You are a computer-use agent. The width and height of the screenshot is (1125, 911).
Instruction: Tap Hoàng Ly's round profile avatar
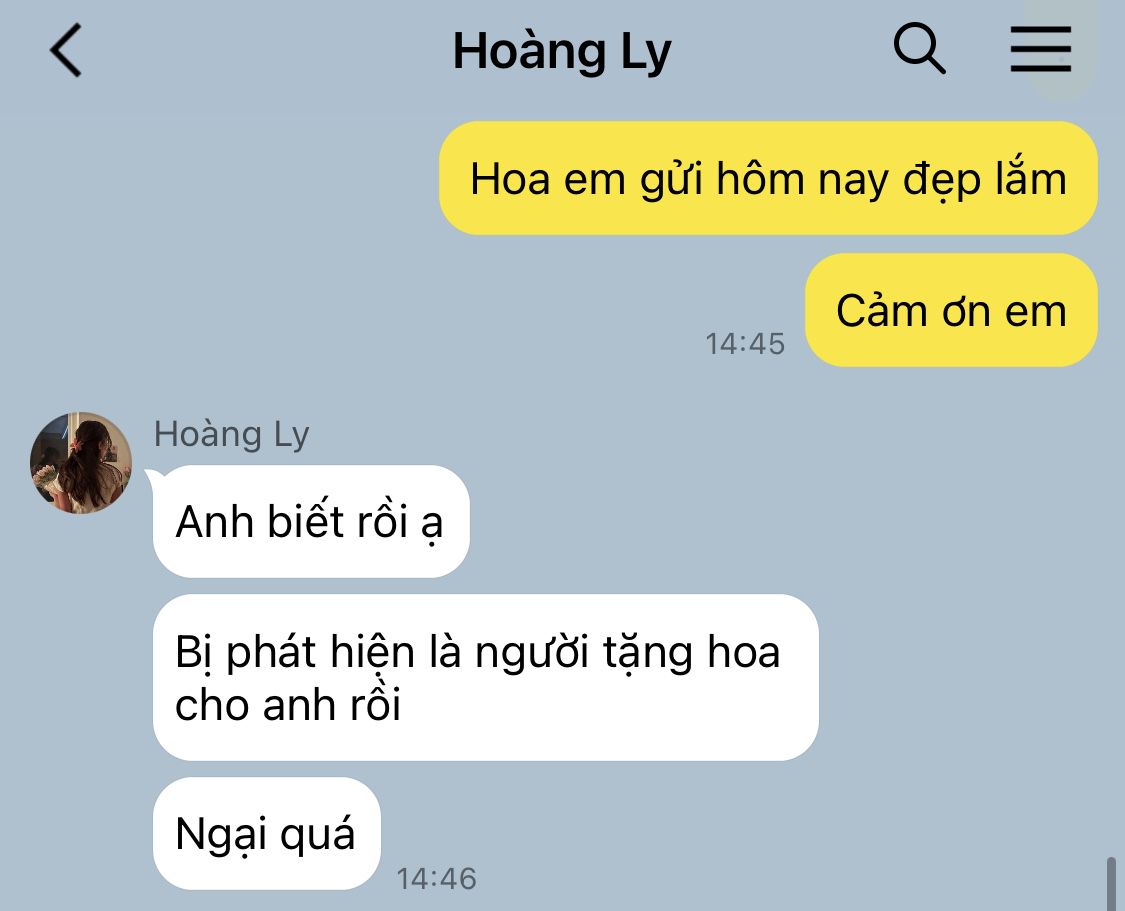(x=80, y=463)
